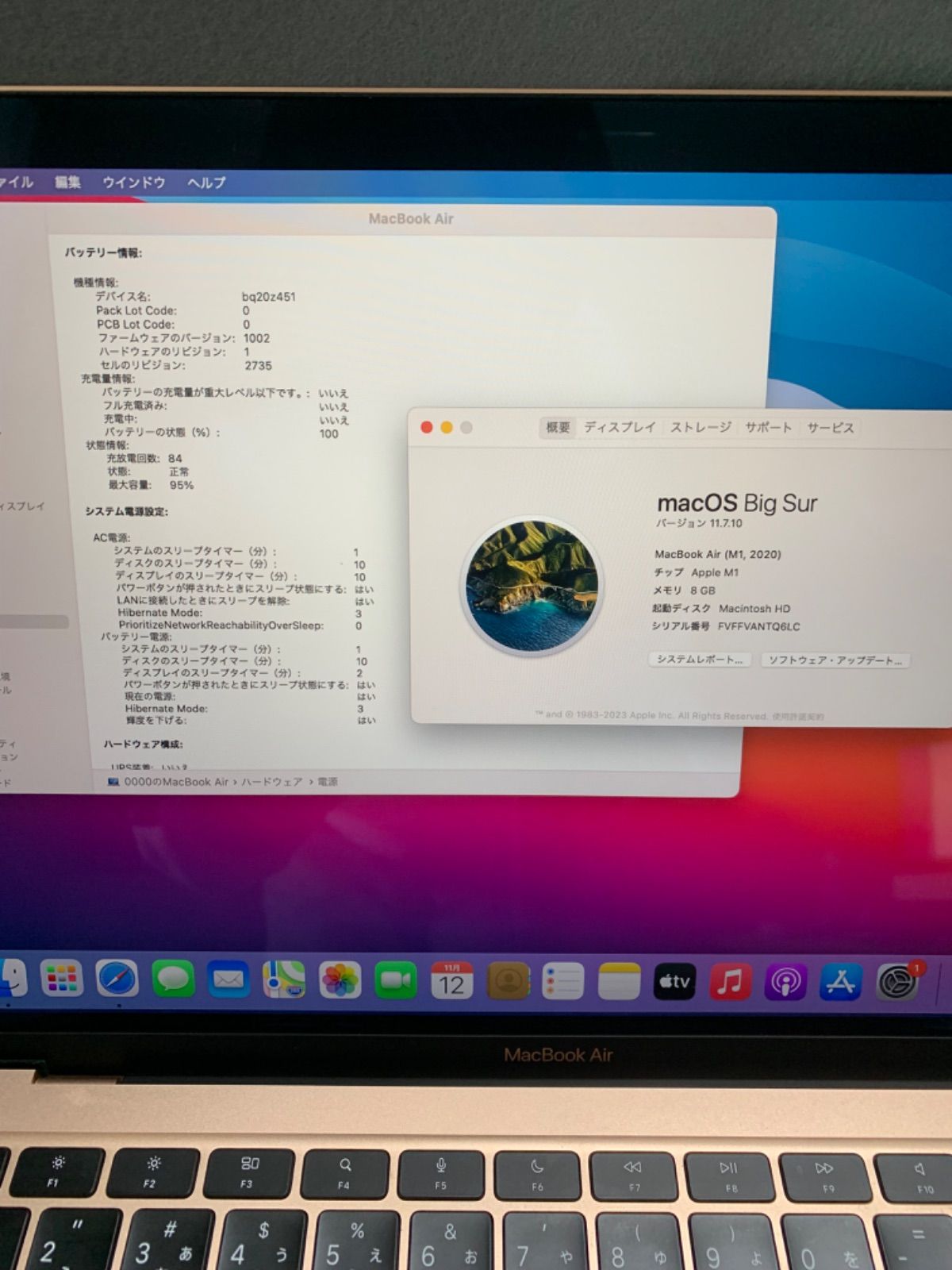Click MacBook Air (M1, 2020) model text
The image size is (952, 1270).
pos(717,554)
